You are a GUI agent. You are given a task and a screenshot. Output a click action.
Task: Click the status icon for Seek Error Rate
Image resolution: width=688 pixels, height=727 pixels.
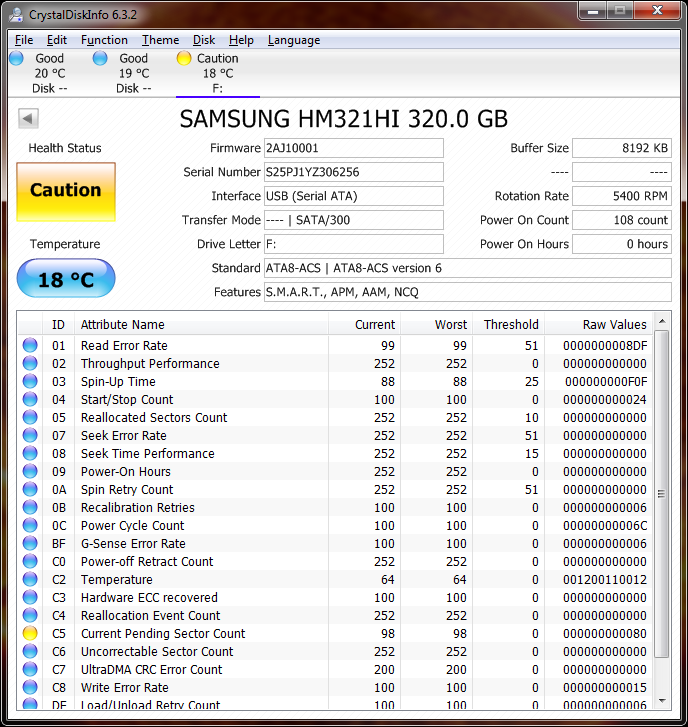tap(30, 435)
